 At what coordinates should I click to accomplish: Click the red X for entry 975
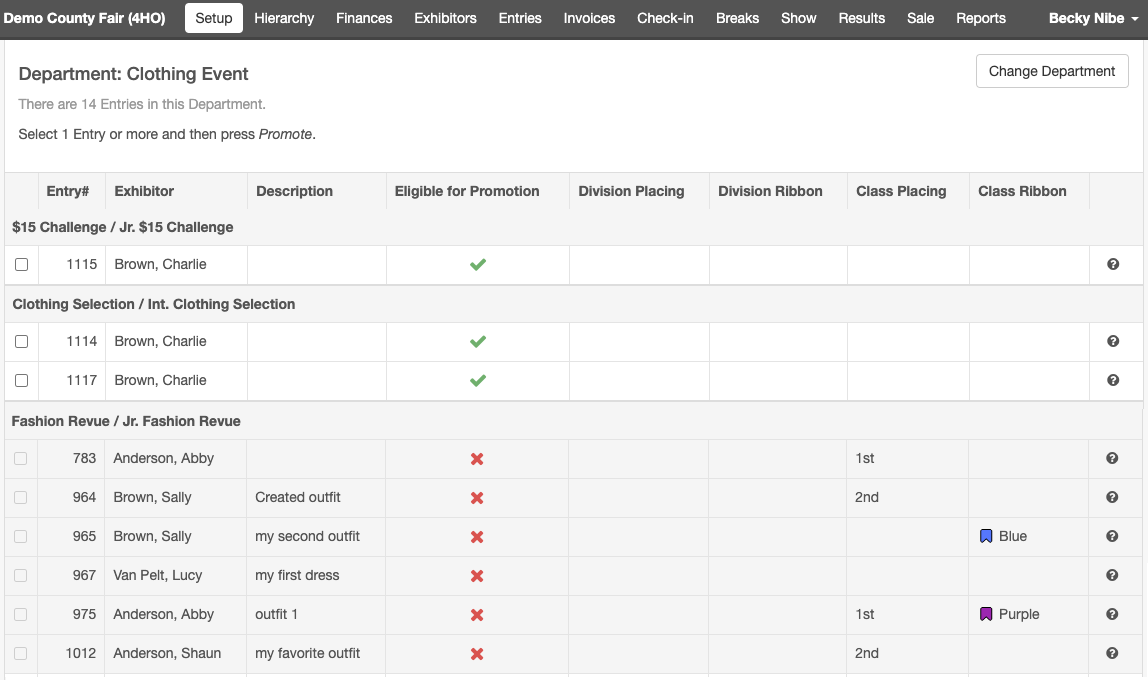[x=477, y=615]
